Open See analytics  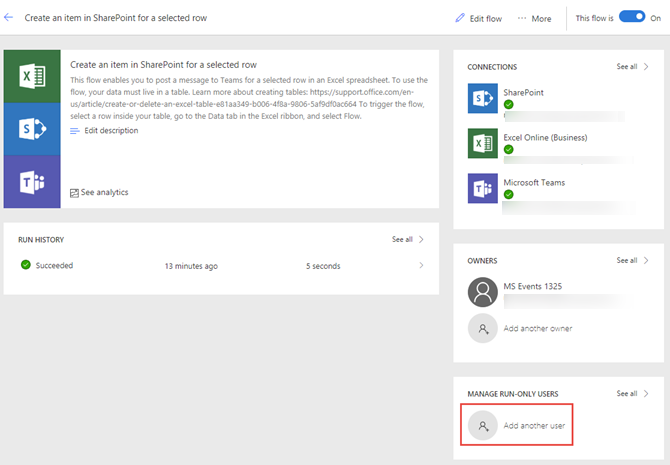click(99, 192)
